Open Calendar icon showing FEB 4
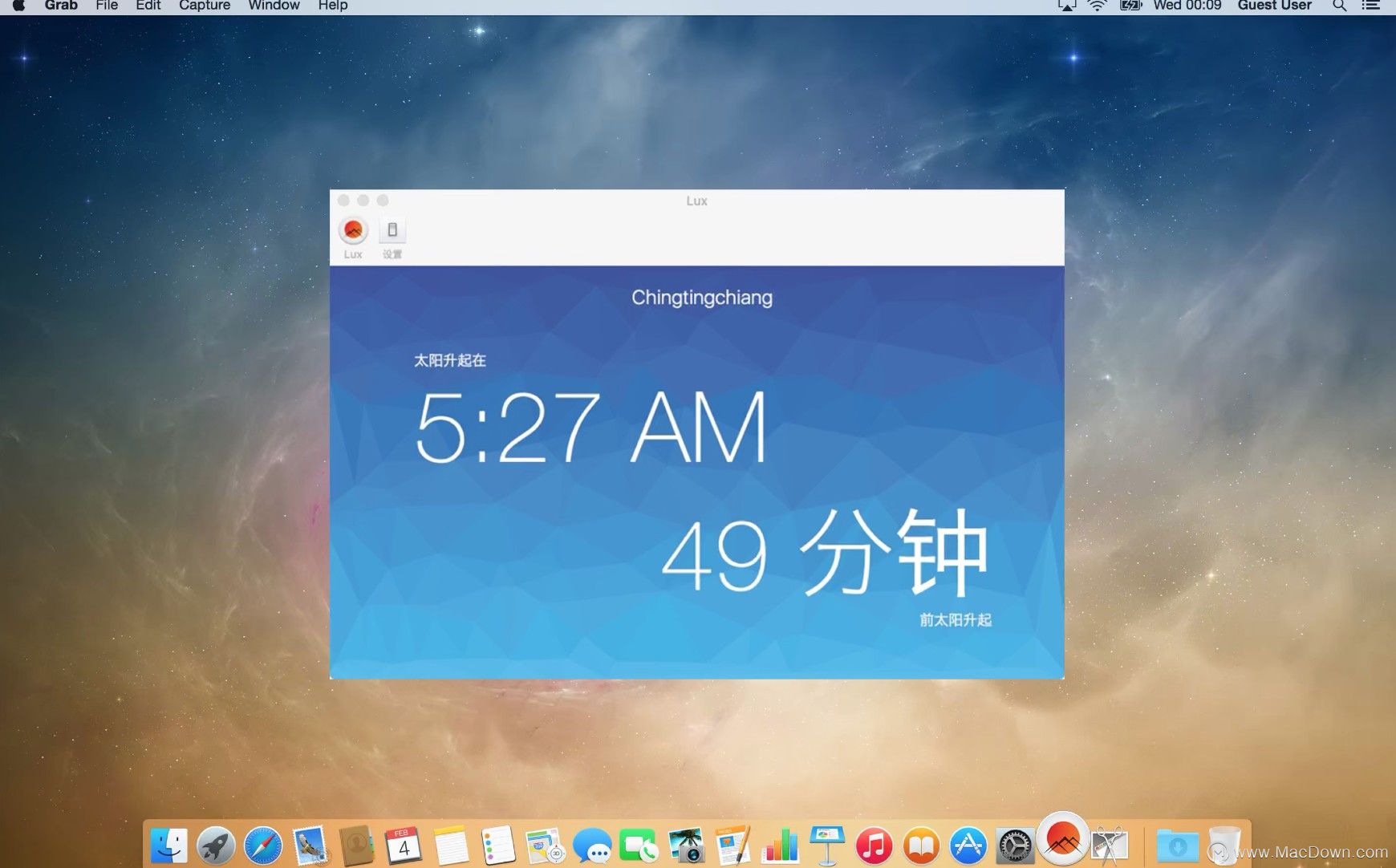The image size is (1396, 868). 404,846
